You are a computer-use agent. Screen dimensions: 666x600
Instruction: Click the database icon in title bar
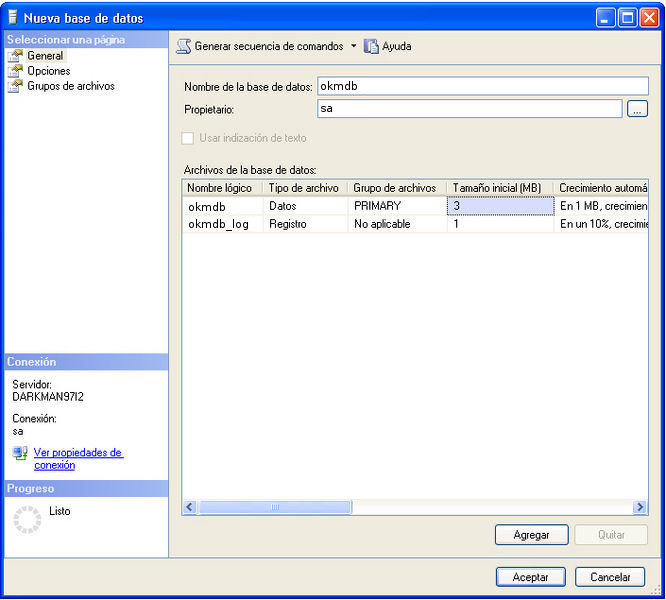click(13, 18)
